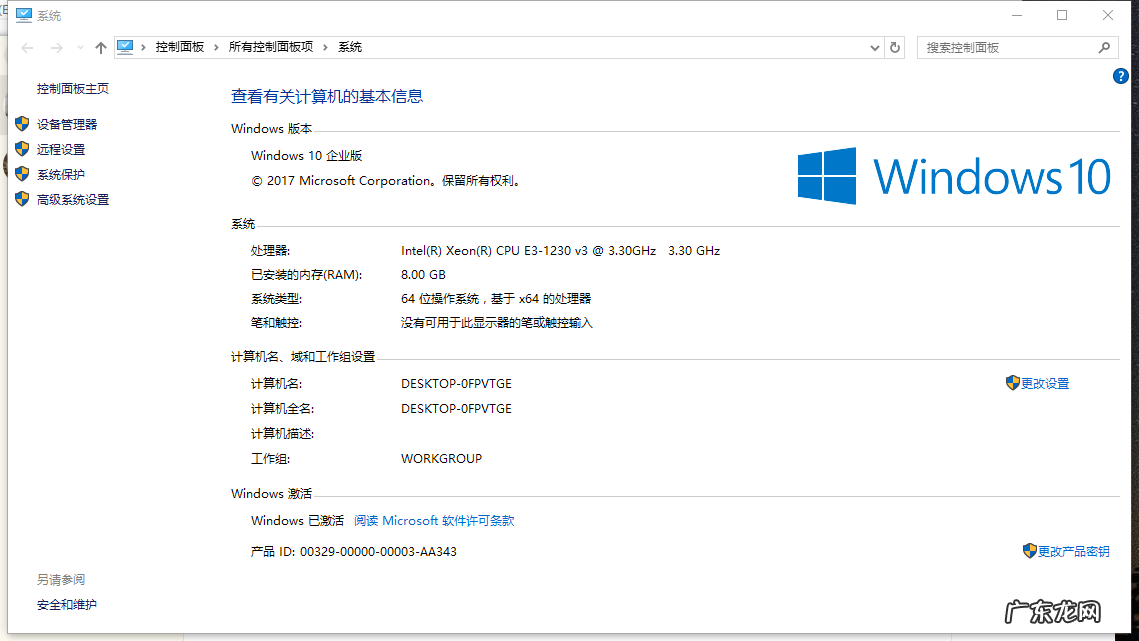Click the 更改设置 link
This screenshot has width=1139, height=641.
pyautogui.click(x=1044, y=383)
